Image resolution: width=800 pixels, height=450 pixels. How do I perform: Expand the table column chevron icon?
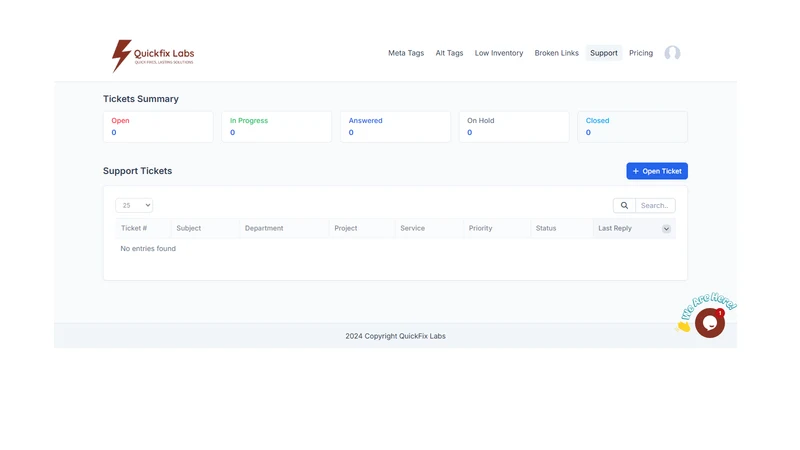coord(666,229)
